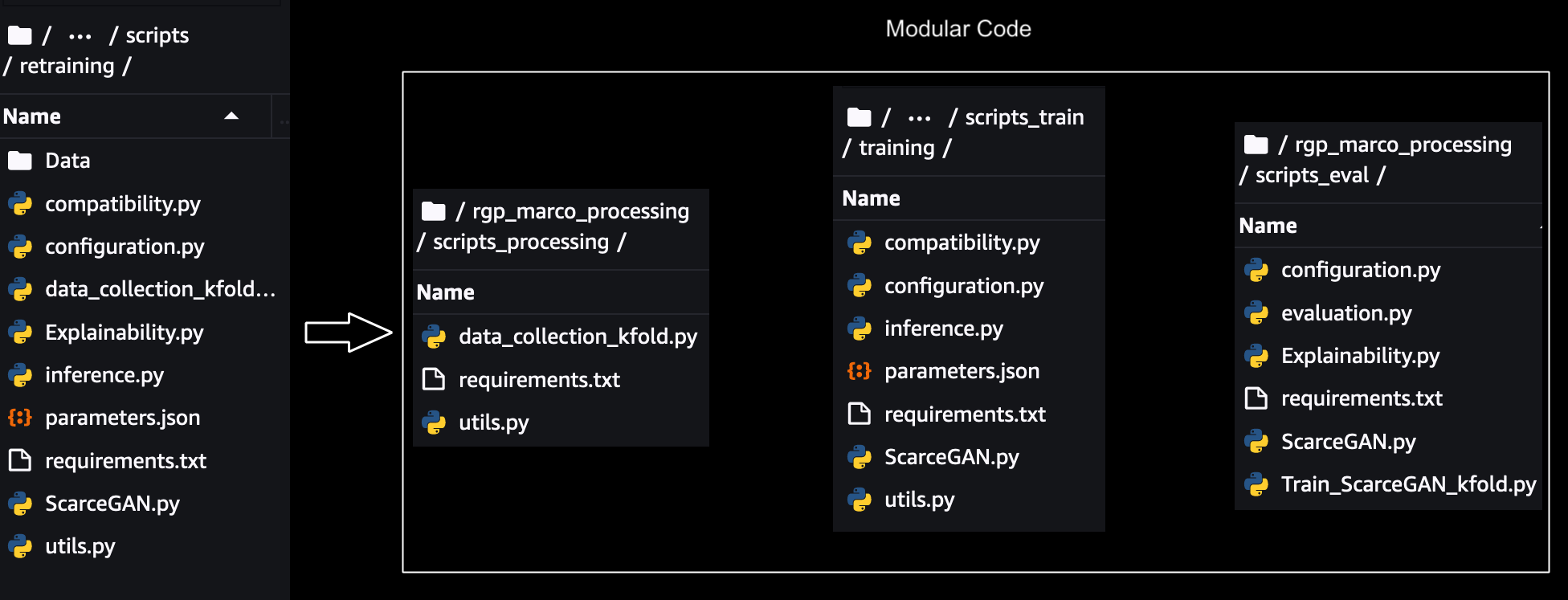
Task: Click rgp_marco_processing in scripts_processing breadcrumb
Action: coord(580,211)
